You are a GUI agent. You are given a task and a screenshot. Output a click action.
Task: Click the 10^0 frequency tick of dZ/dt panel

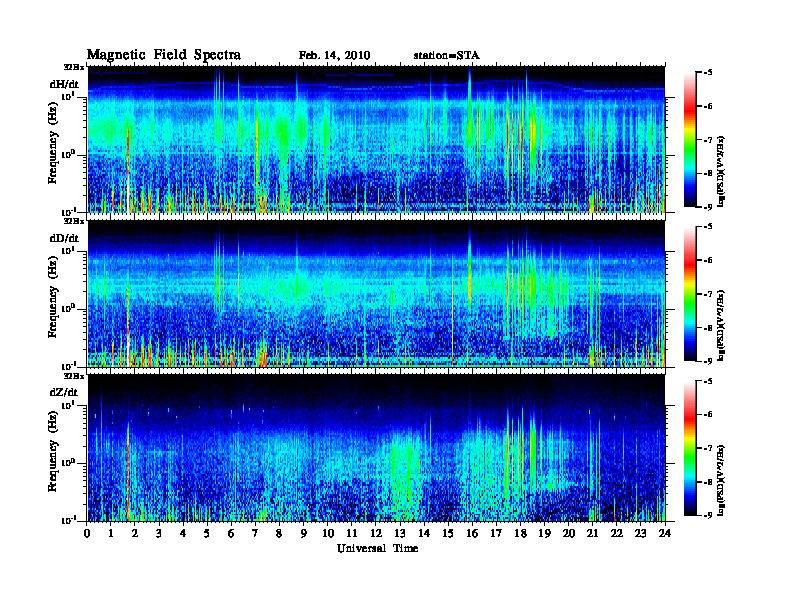[x=68, y=463]
